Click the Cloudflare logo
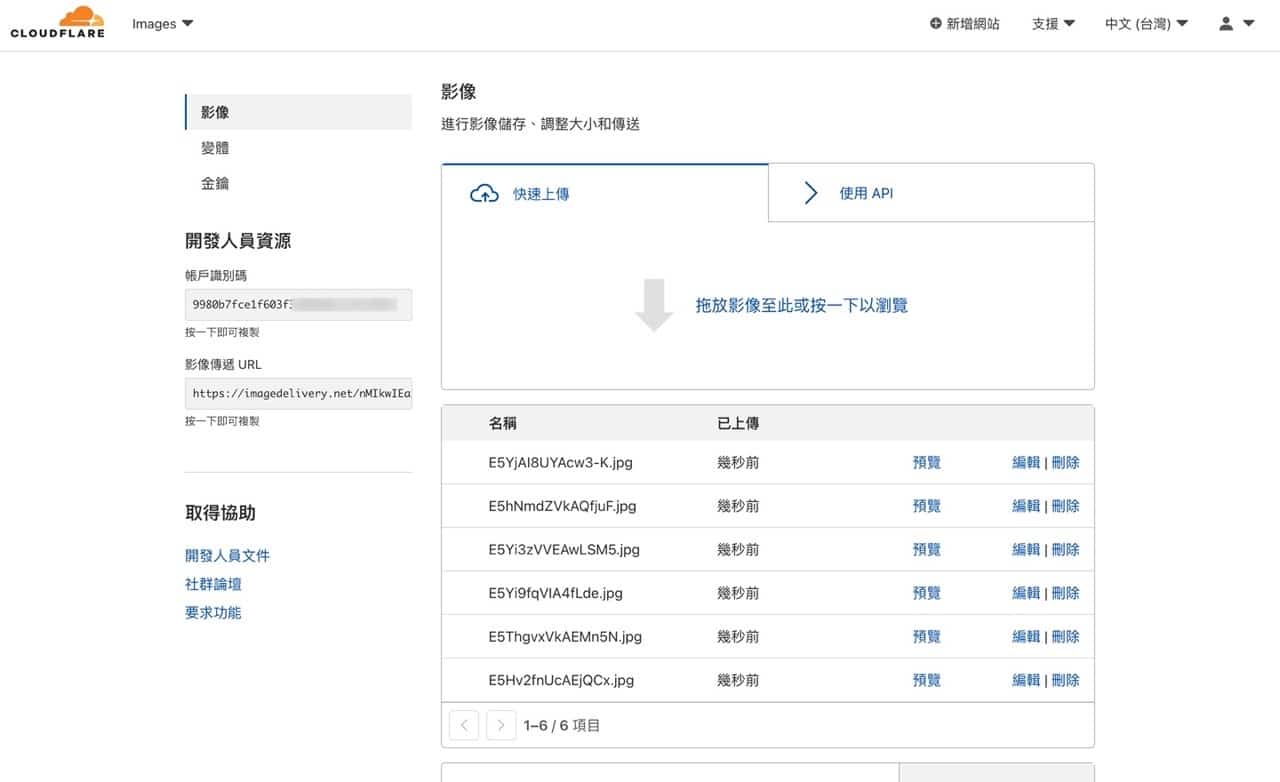This screenshot has height=782, width=1280. (x=58, y=22)
